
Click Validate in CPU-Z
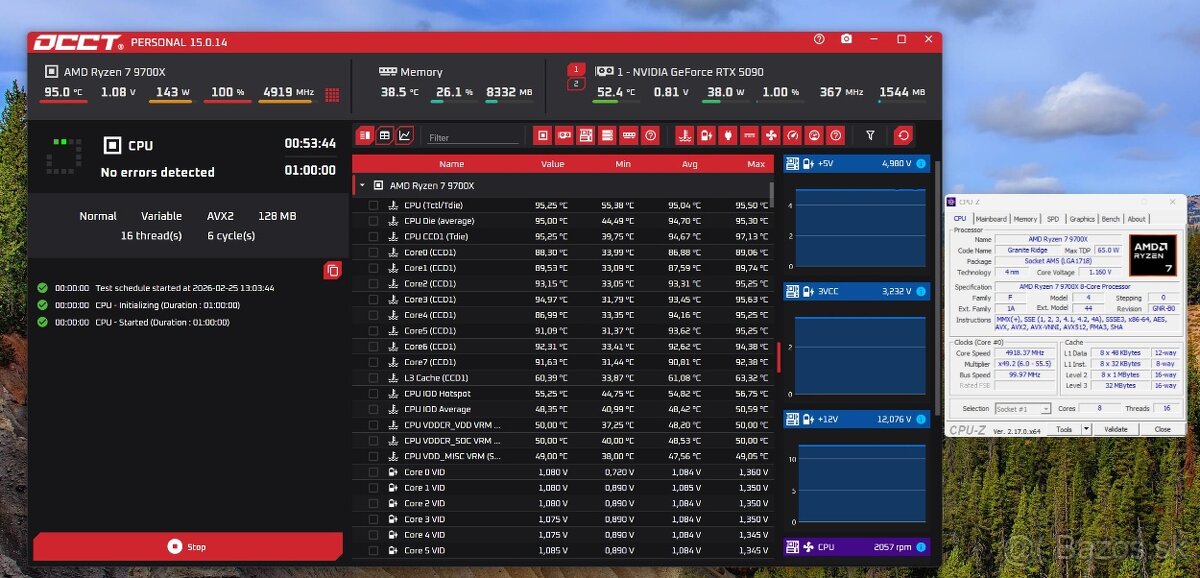pos(1117,428)
